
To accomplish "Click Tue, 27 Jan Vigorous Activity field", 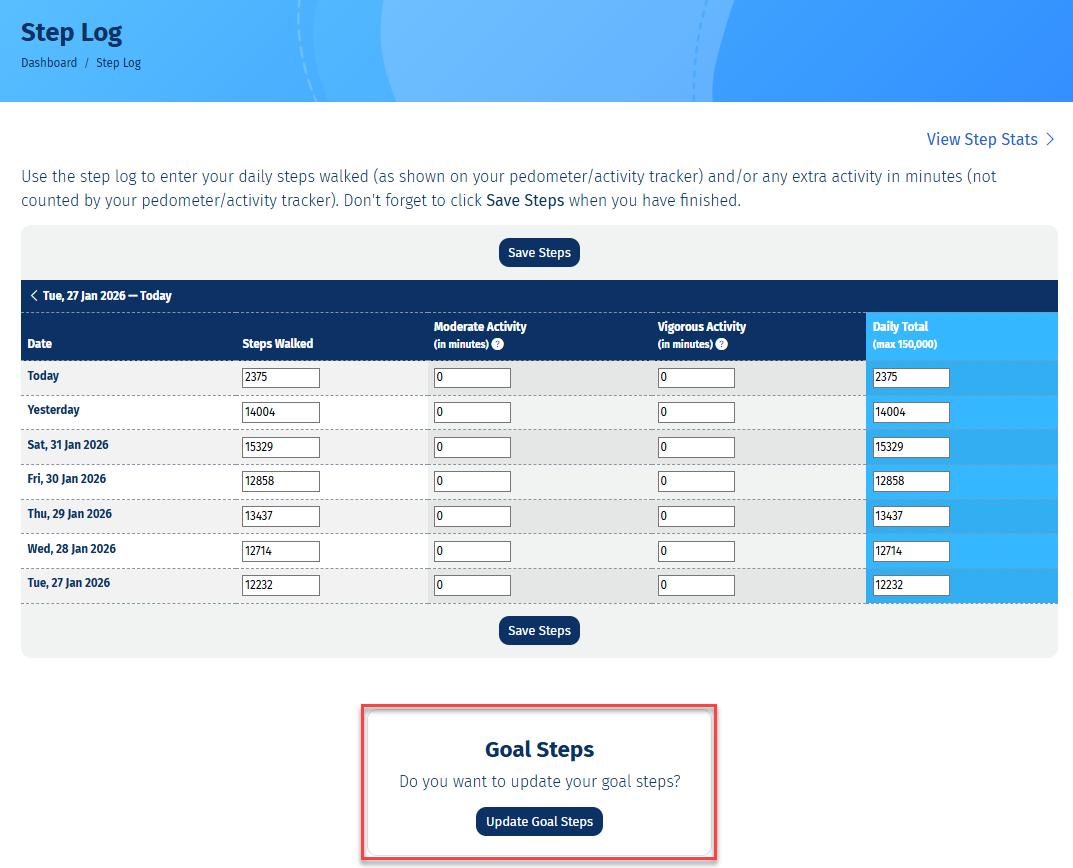I will [696, 586].
